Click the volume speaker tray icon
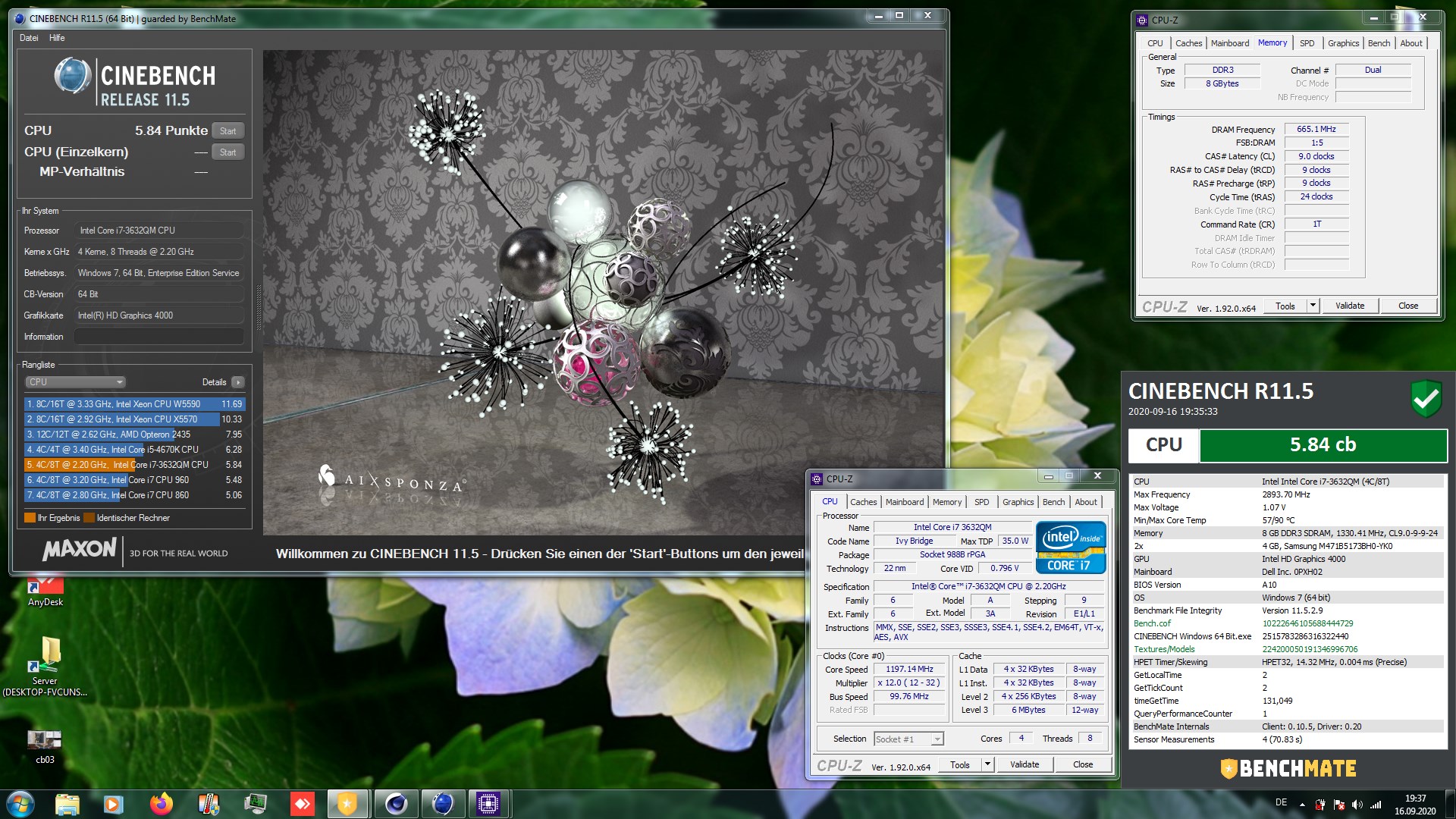Viewport: 1456px width, 819px height. point(1357,805)
